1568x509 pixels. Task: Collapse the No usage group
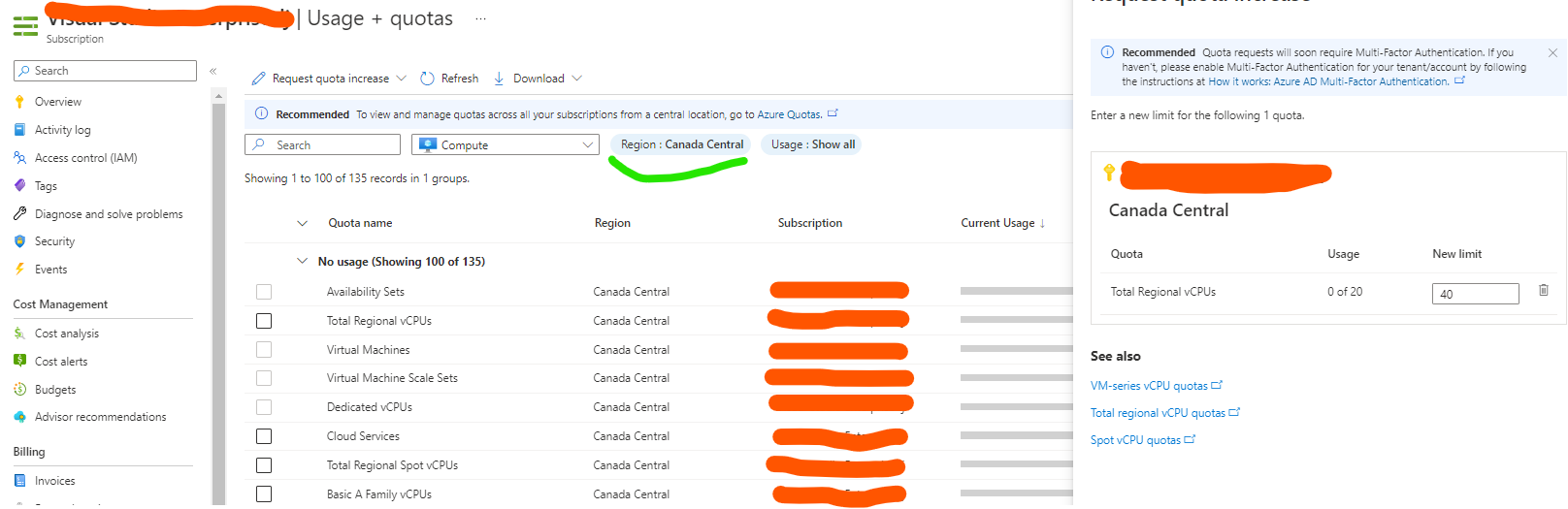(x=302, y=262)
